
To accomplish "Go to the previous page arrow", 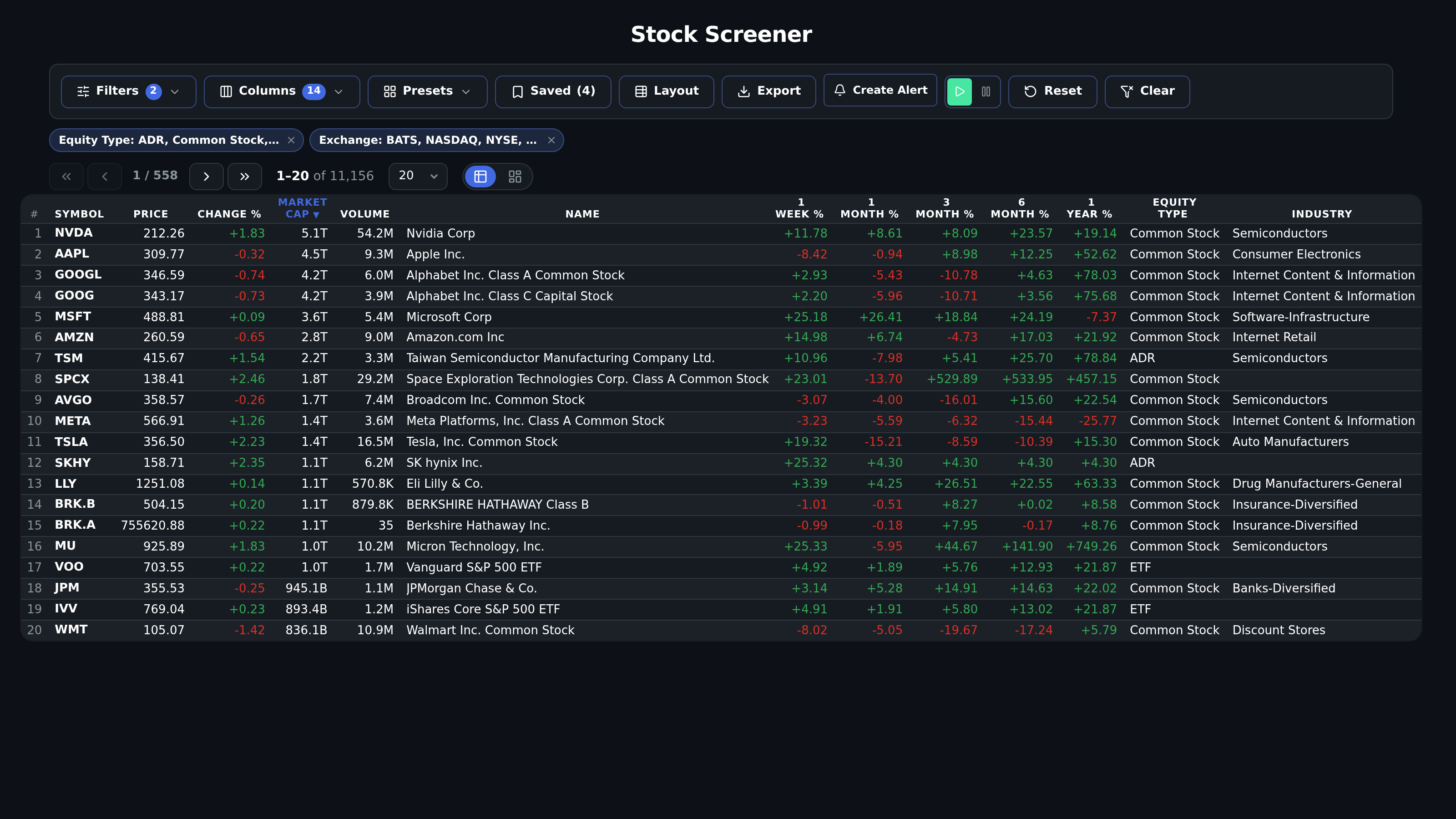I will tap(105, 177).
